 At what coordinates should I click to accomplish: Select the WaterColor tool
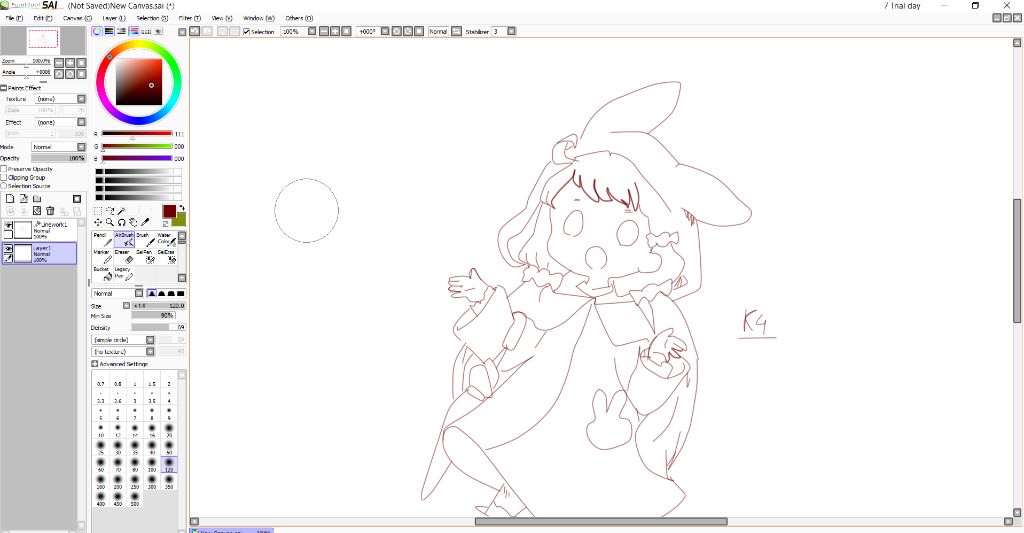167,240
